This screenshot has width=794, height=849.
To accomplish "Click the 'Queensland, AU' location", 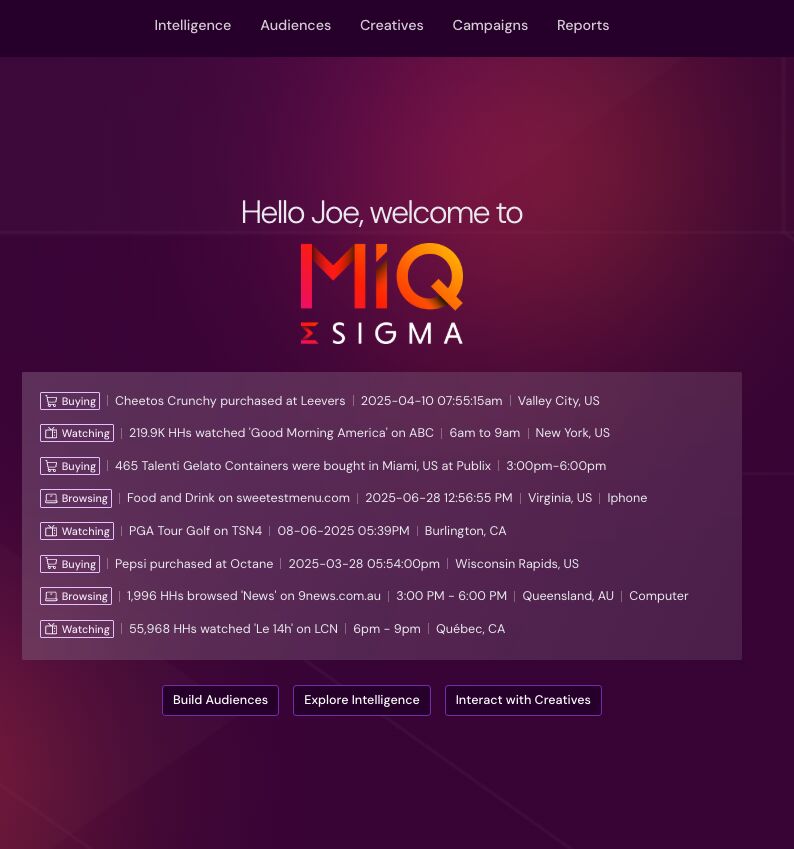I will point(568,596).
